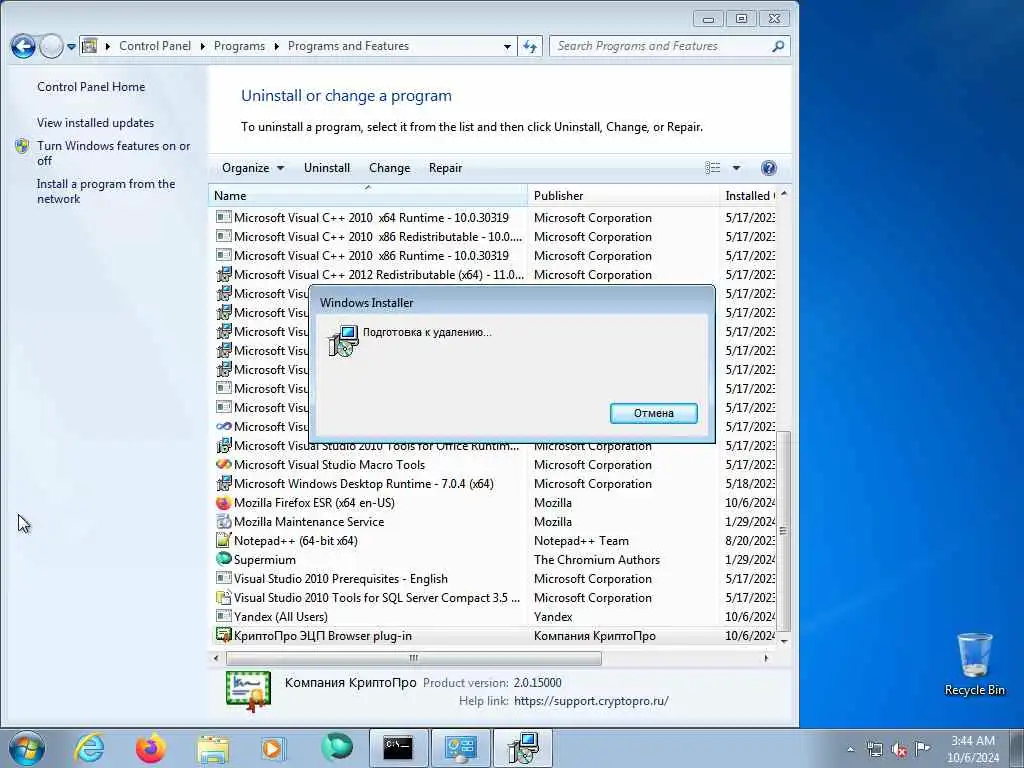Select Microsoft Visual C++ 2010 x86 Redistributable row
Image resolution: width=1024 pixels, height=768 pixels.
[493, 236]
